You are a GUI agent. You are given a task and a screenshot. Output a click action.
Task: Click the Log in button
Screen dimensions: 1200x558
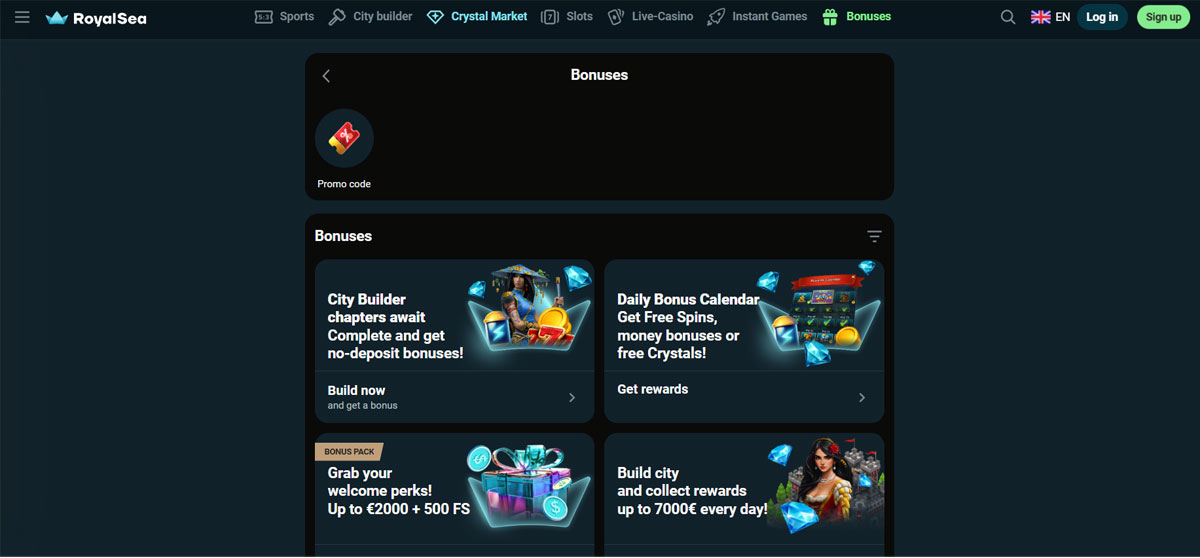(1102, 17)
